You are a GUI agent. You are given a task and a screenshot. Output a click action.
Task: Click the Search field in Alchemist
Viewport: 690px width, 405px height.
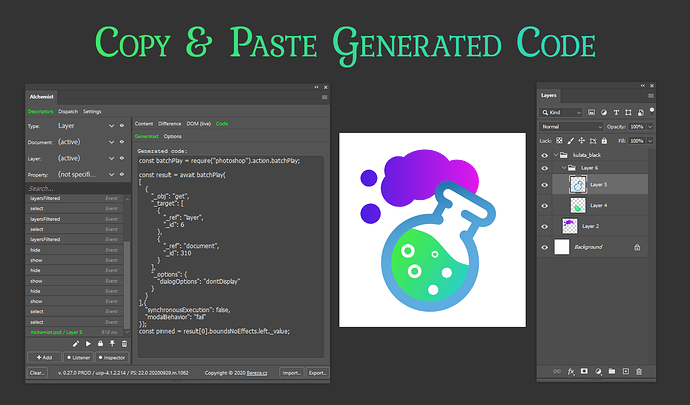pos(78,188)
